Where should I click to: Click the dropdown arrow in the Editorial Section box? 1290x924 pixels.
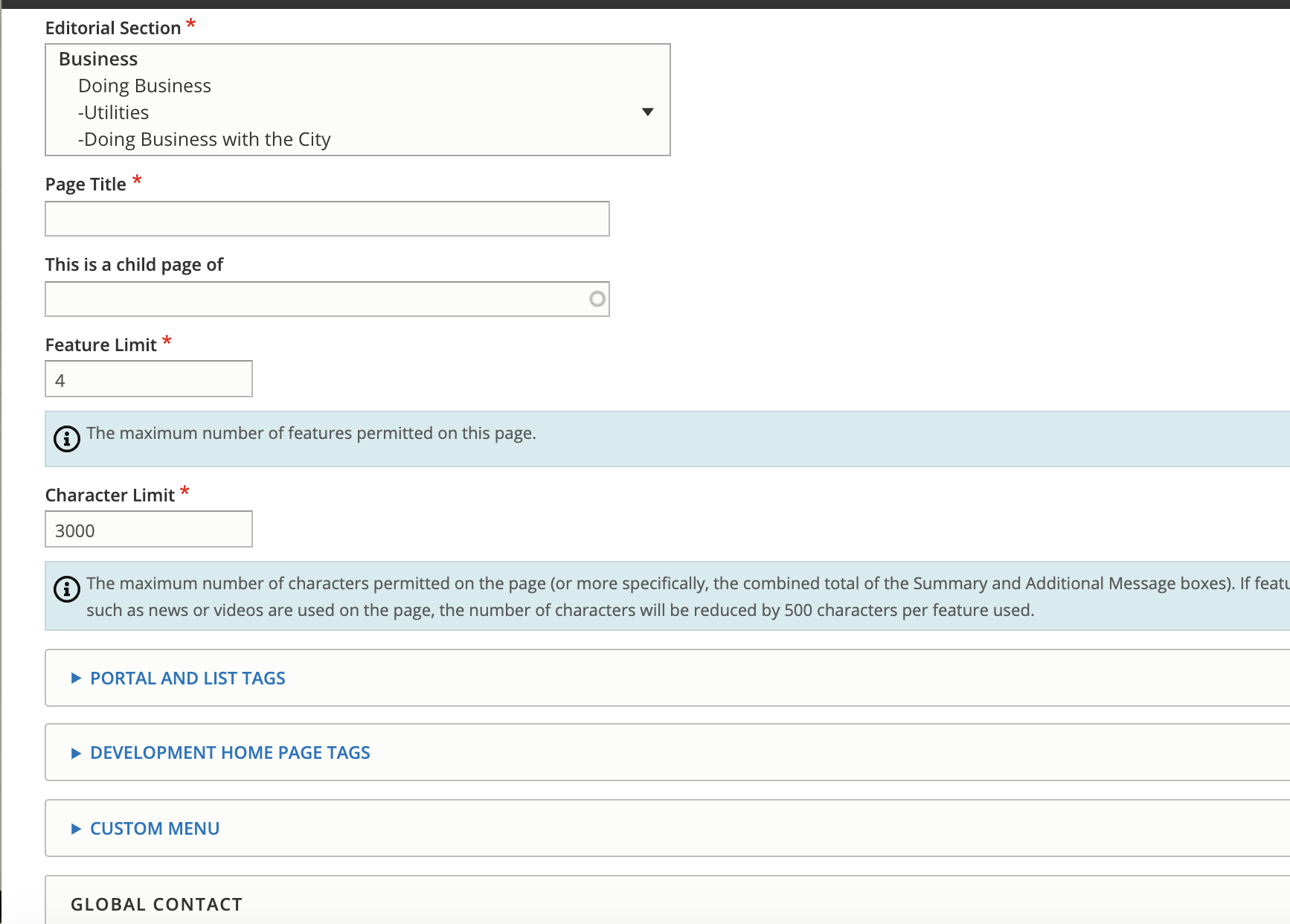point(647,110)
